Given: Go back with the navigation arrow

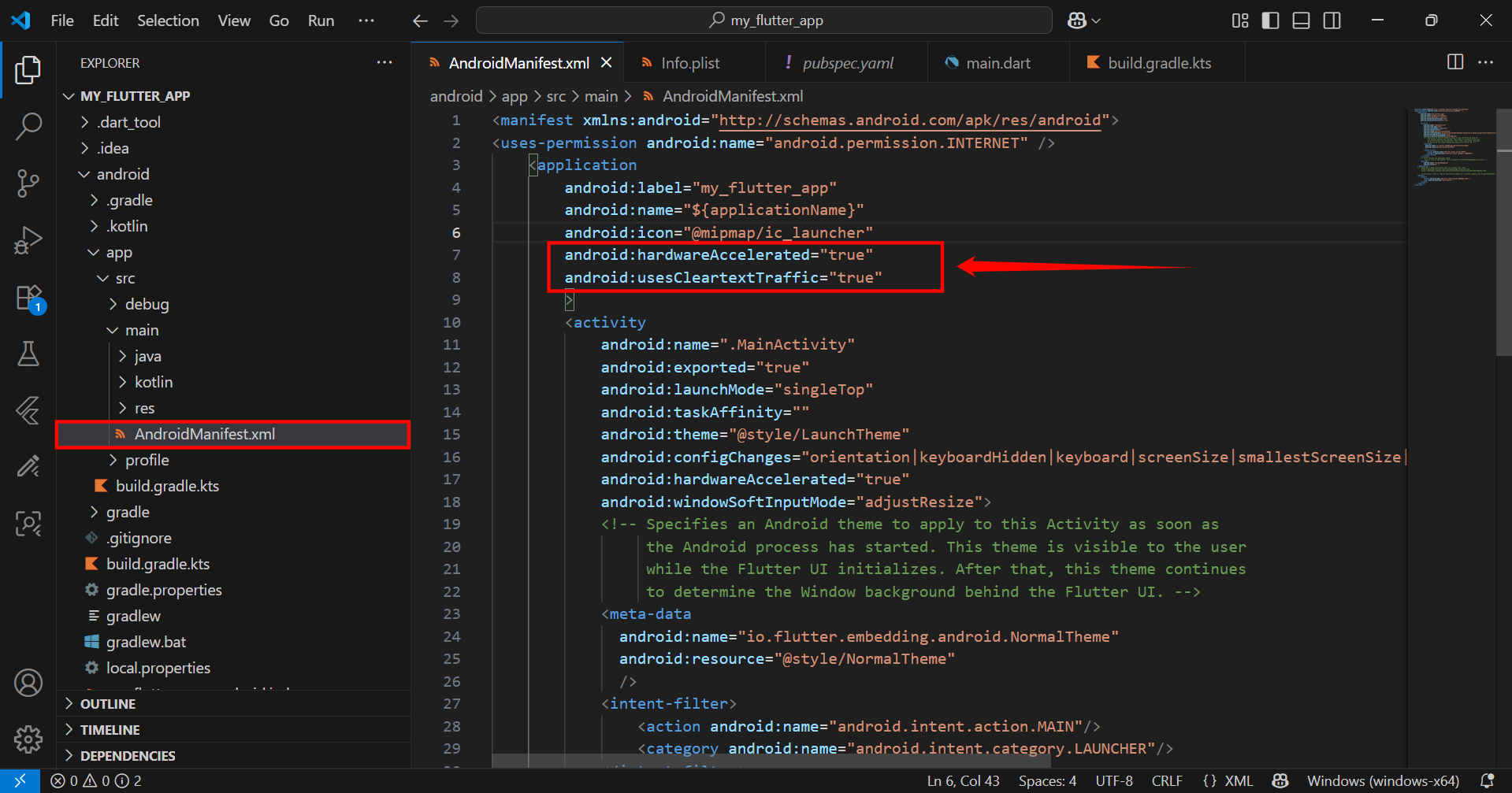Looking at the screenshot, I should tap(420, 20).
